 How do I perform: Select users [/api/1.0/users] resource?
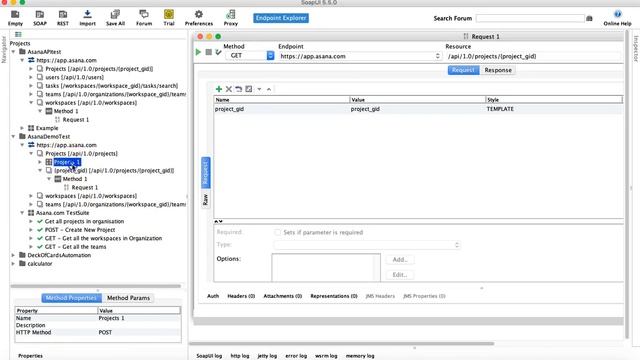click(74, 77)
